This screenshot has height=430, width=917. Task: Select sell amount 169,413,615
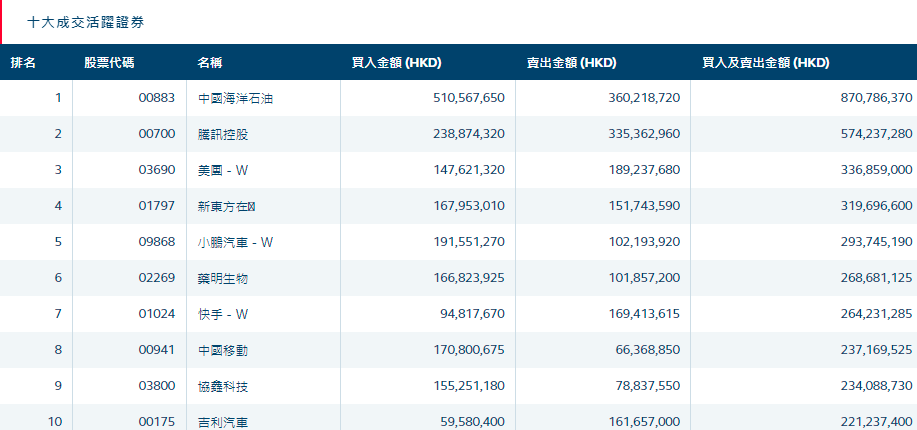pos(644,314)
